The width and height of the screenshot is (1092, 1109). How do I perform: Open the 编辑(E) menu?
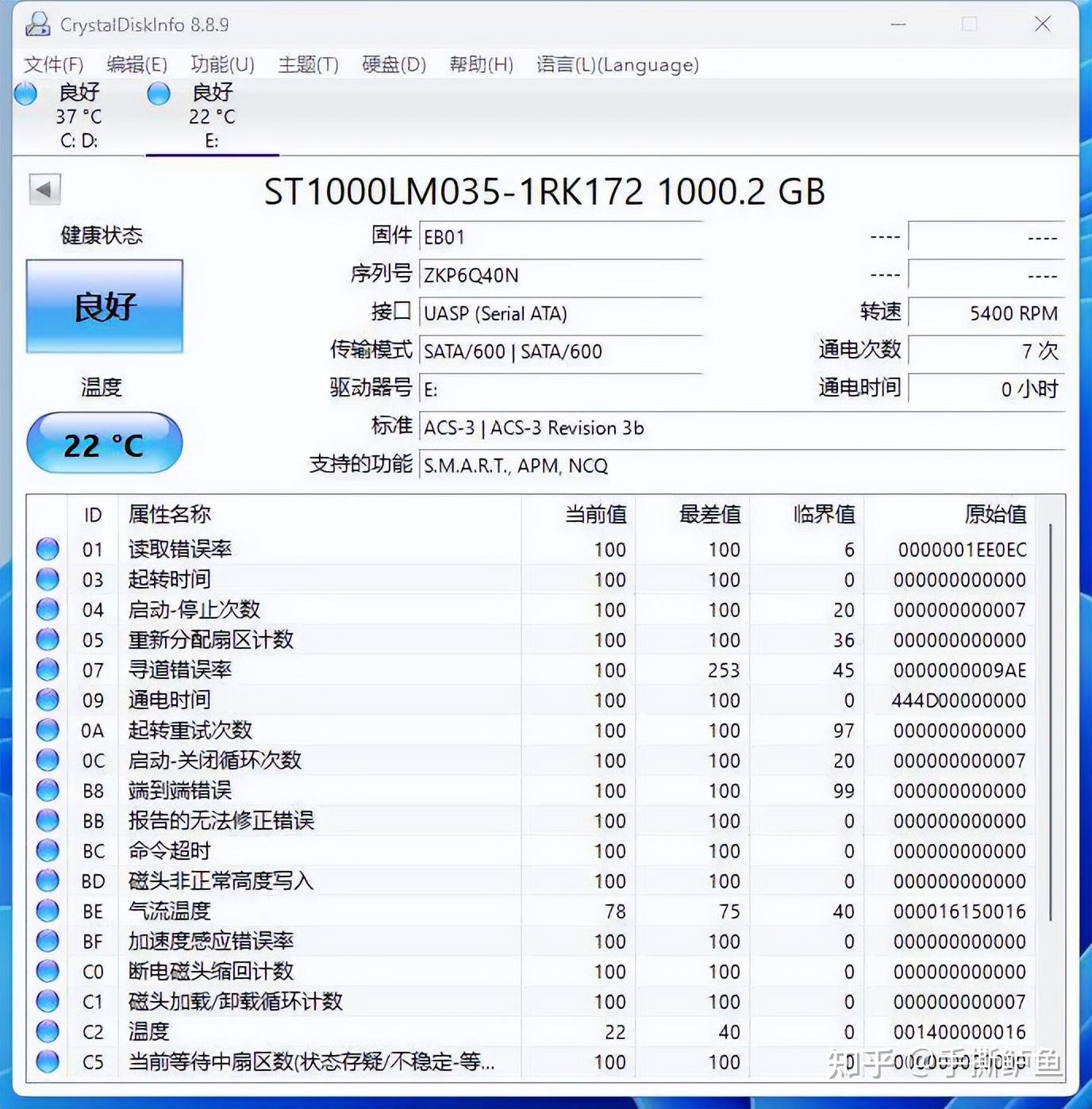(136, 64)
